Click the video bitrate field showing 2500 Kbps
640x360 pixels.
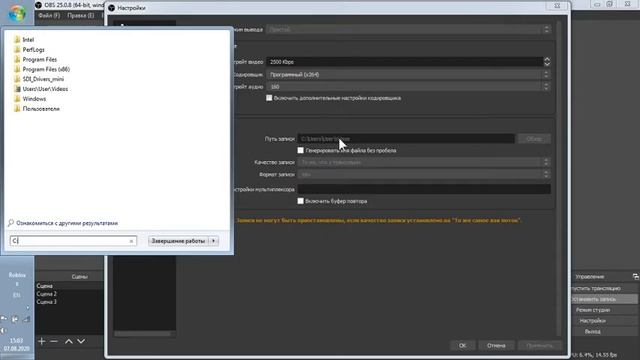(x=404, y=62)
